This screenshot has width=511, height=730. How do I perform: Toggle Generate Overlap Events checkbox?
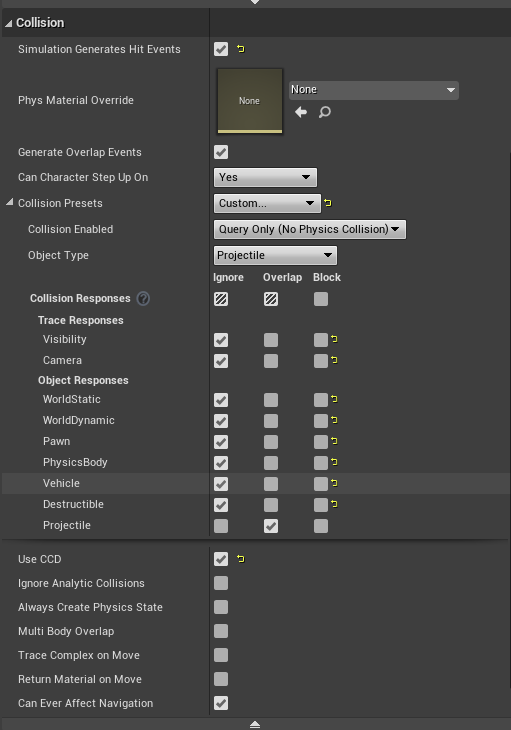coord(221,152)
